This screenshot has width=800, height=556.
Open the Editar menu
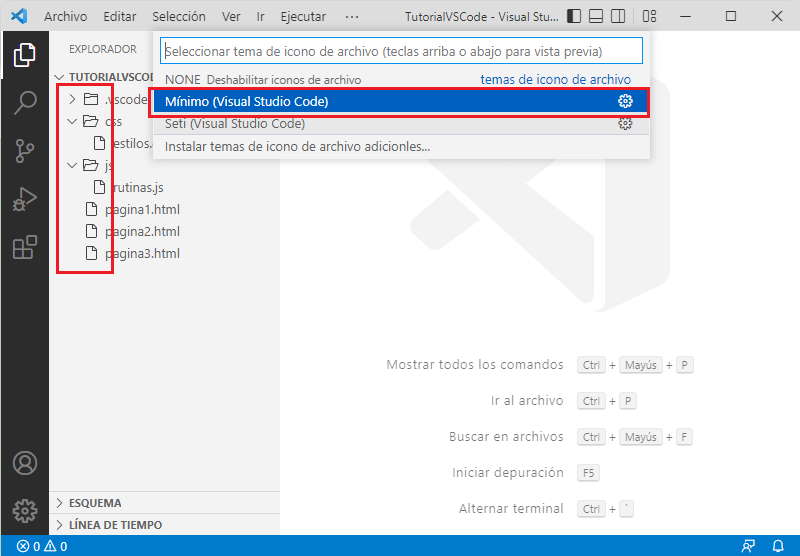120,16
